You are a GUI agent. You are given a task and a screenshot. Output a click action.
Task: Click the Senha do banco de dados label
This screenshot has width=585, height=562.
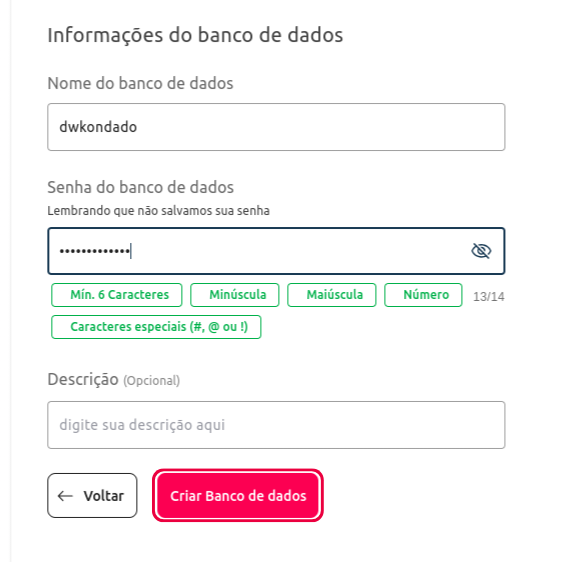click(141, 187)
